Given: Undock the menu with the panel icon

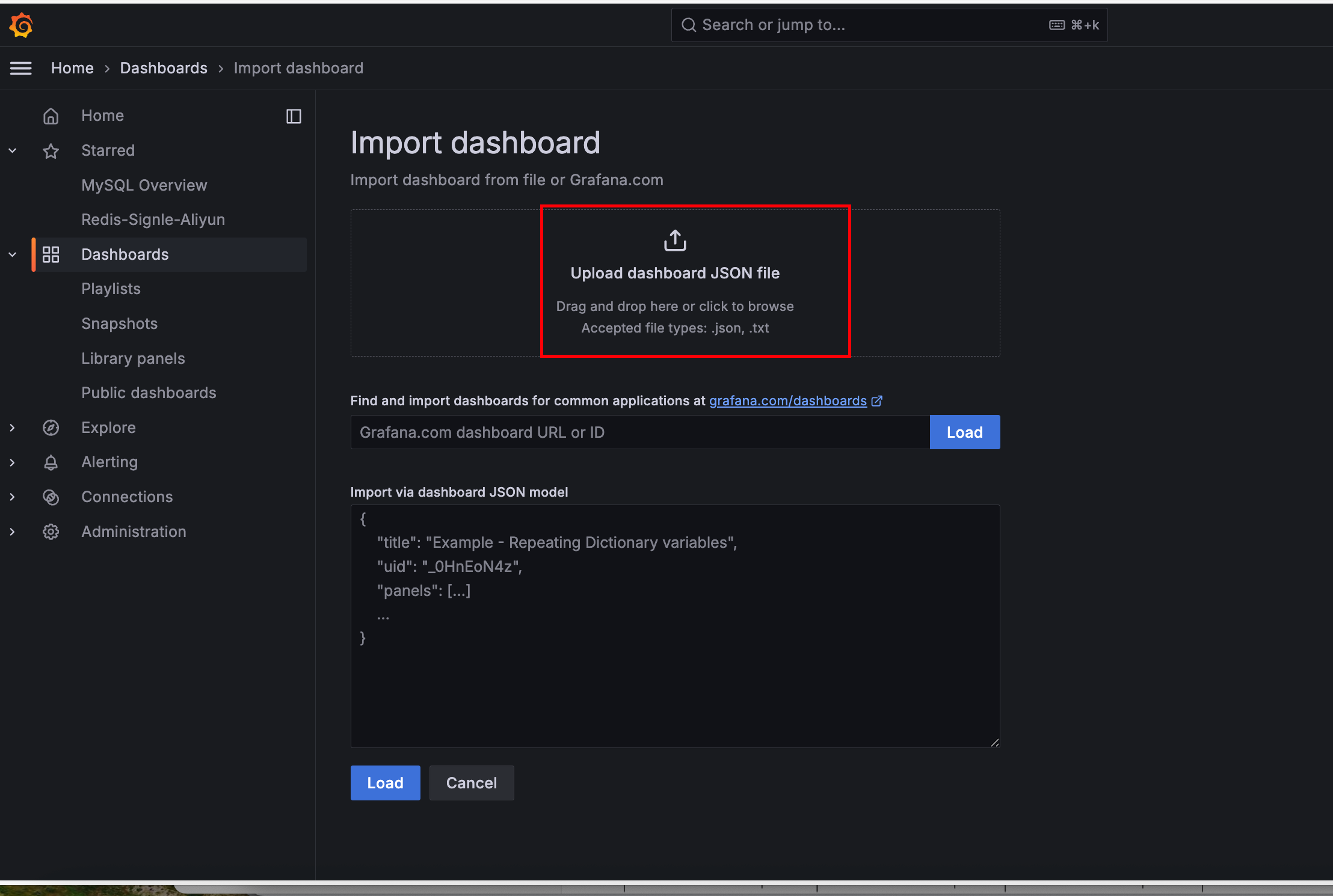Looking at the screenshot, I should coord(294,116).
